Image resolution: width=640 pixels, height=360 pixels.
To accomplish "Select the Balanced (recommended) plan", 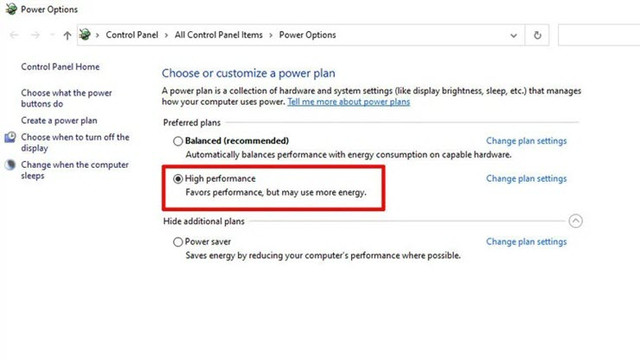I will (178, 141).
